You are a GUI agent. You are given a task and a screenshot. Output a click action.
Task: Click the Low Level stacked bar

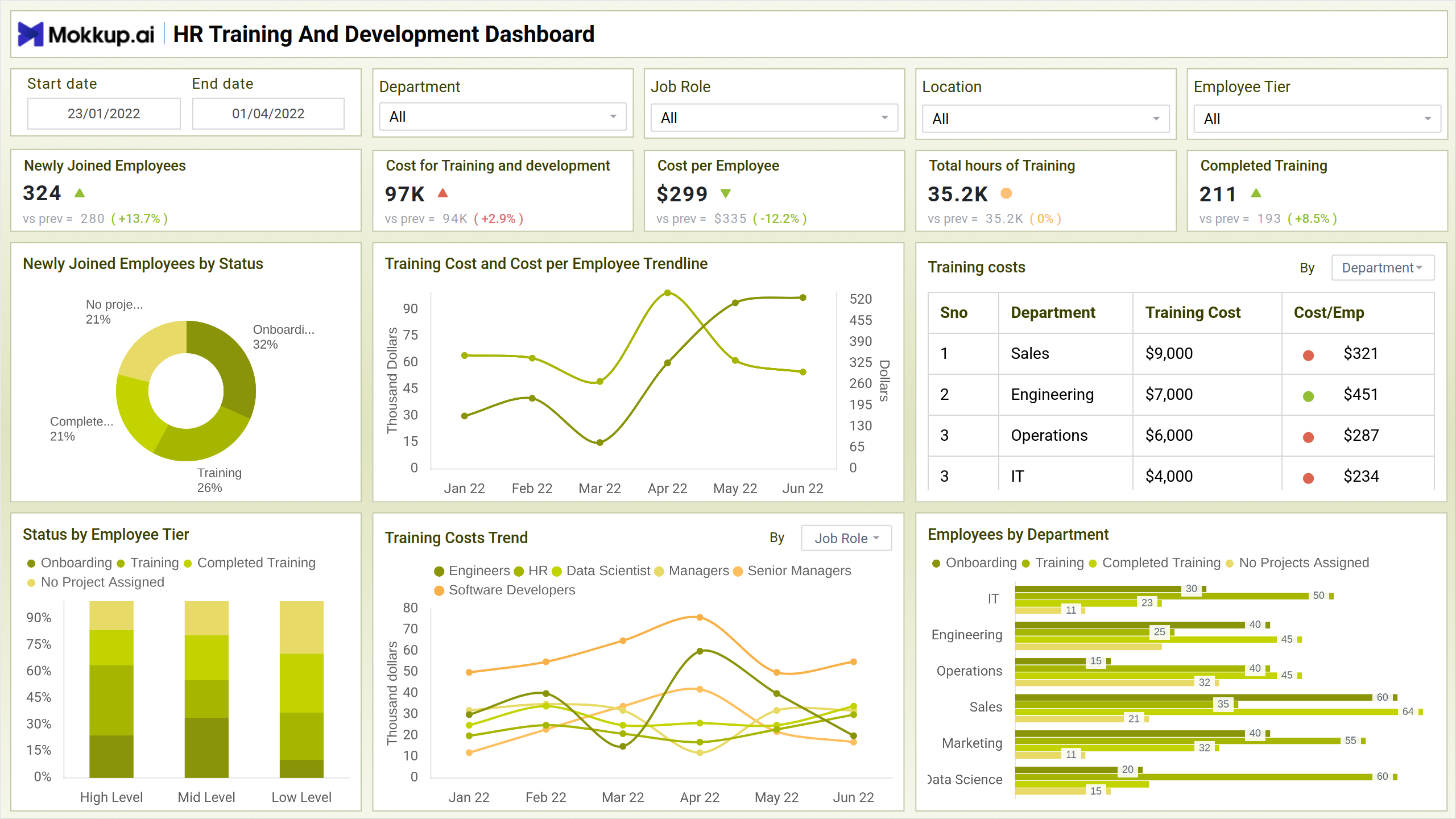(x=301, y=689)
